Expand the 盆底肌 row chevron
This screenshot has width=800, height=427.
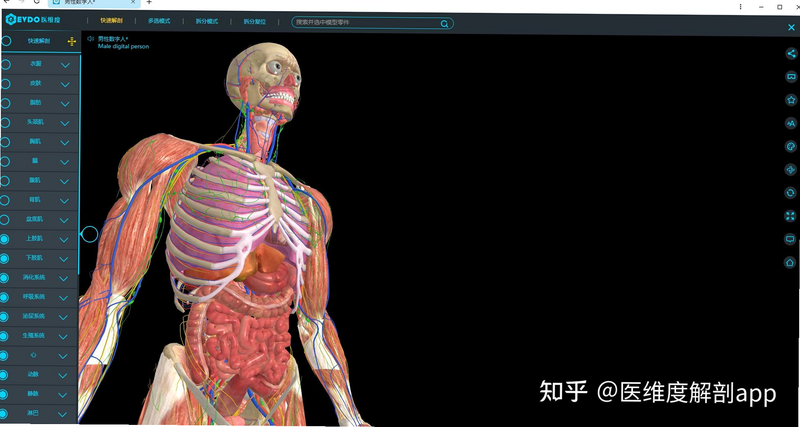(64, 220)
